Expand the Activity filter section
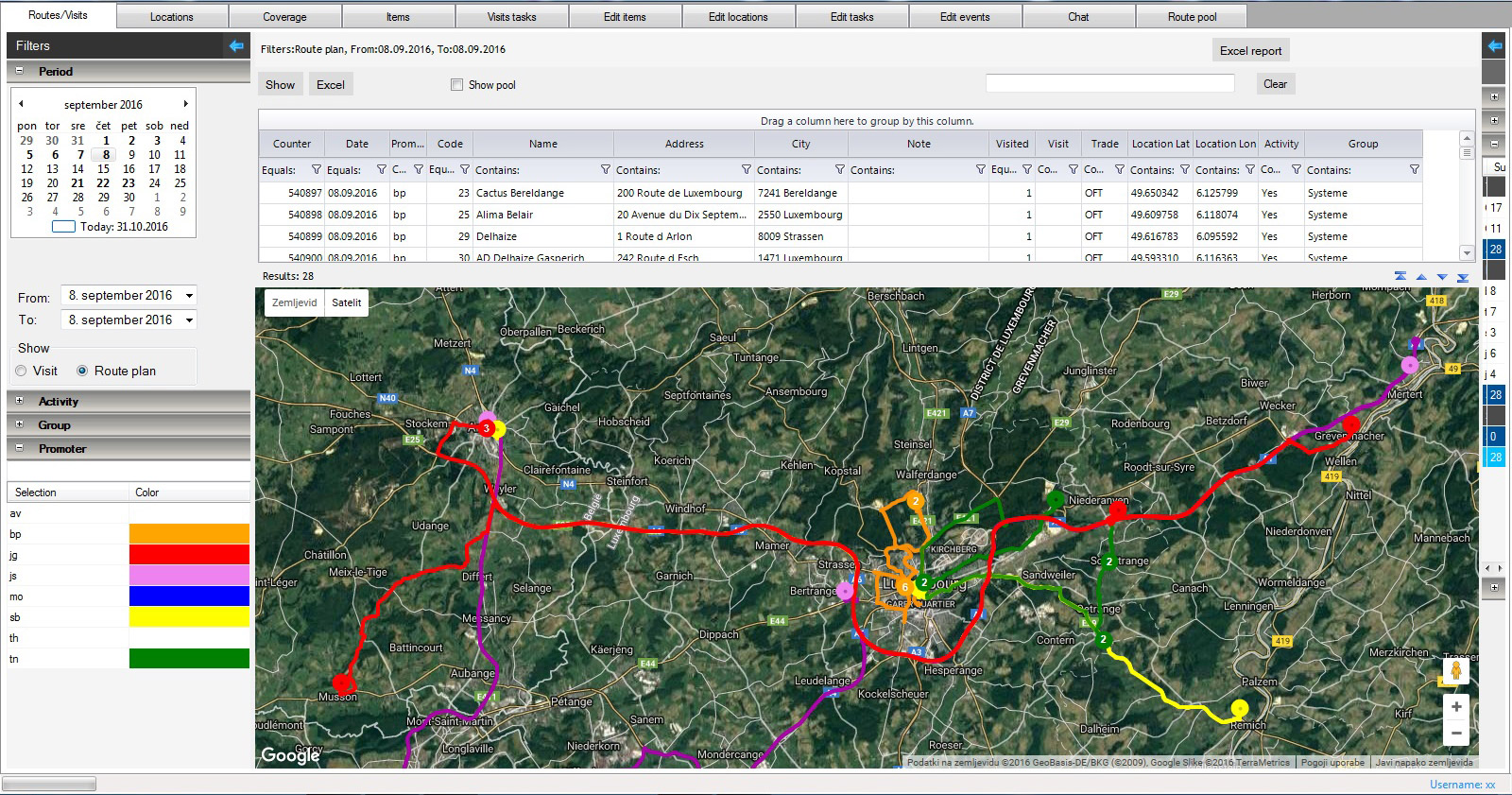This screenshot has height=795, width=1512. pyautogui.click(x=19, y=402)
